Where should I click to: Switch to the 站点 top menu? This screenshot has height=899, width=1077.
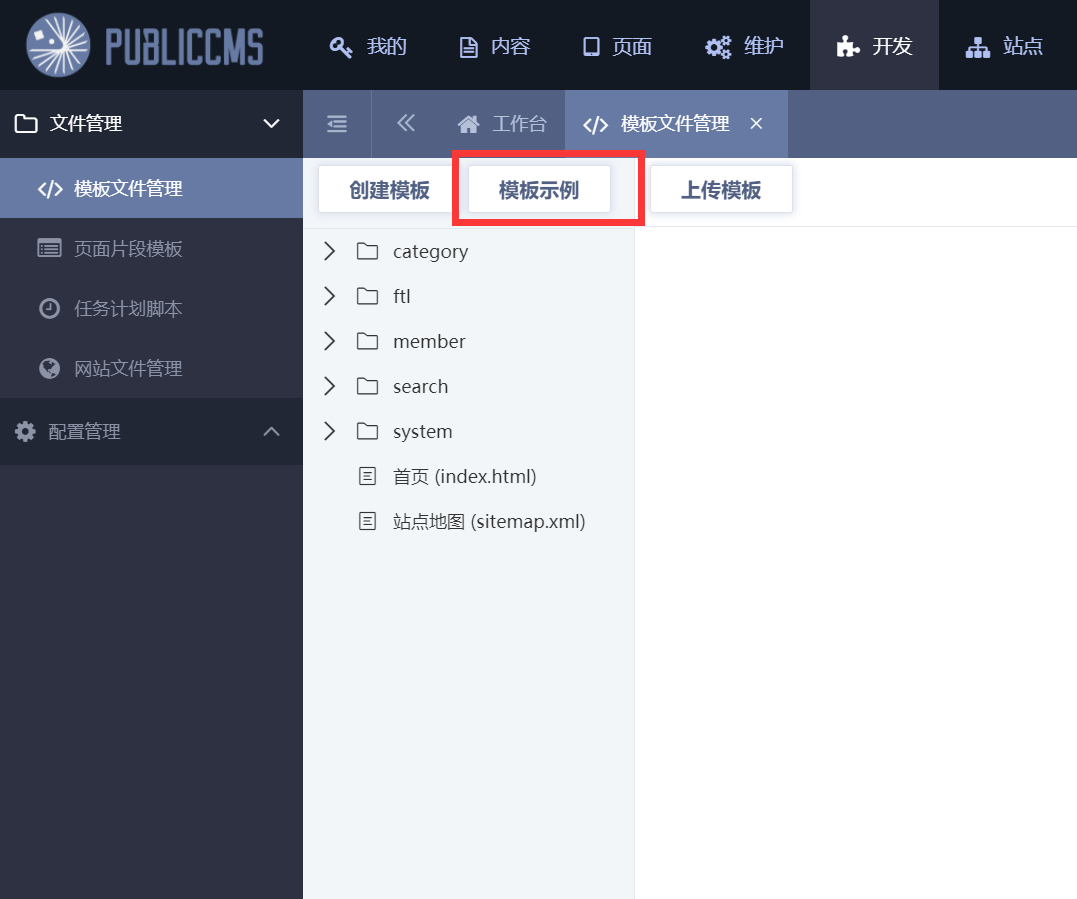pos(1004,46)
